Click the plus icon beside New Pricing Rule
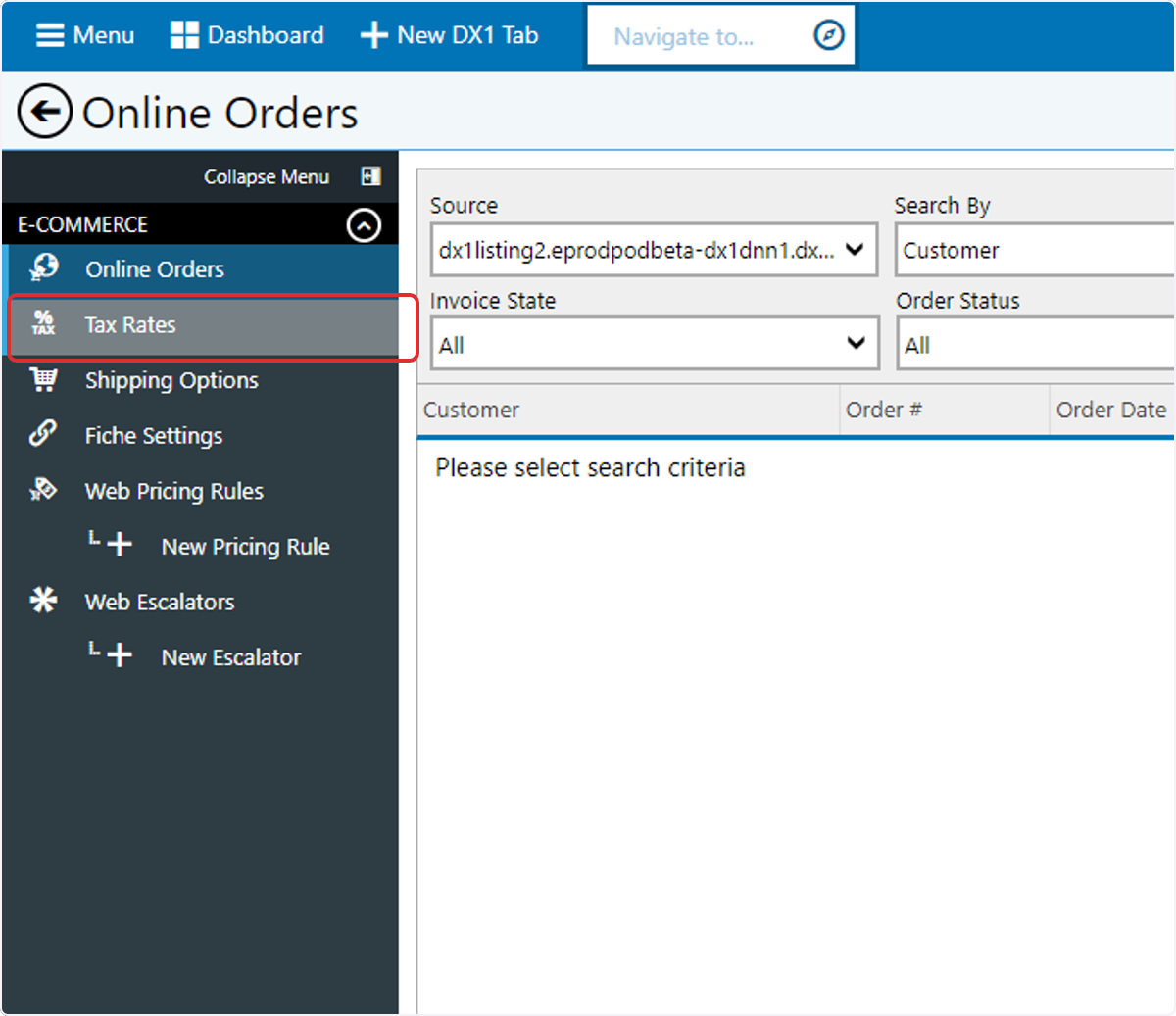Screen dimensions: 1176x1016 pyautogui.click(x=119, y=545)
